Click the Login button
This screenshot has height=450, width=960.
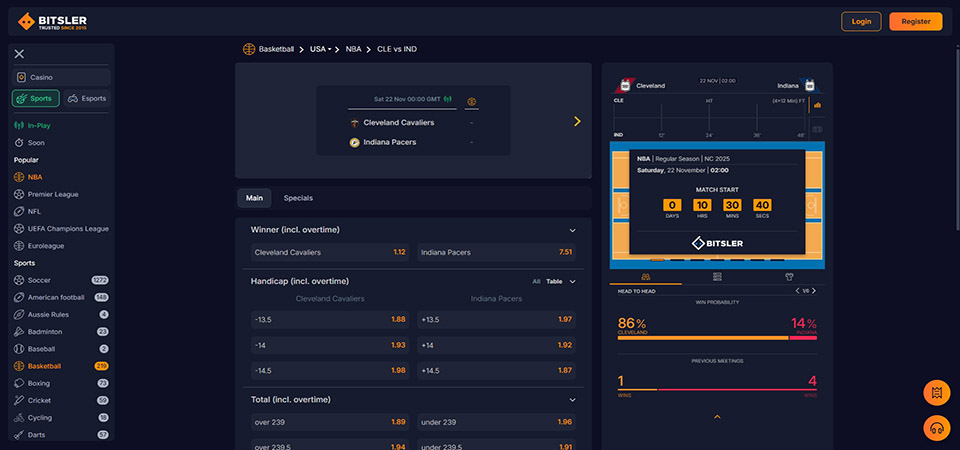pyautogui.click(x=861, y=21)
